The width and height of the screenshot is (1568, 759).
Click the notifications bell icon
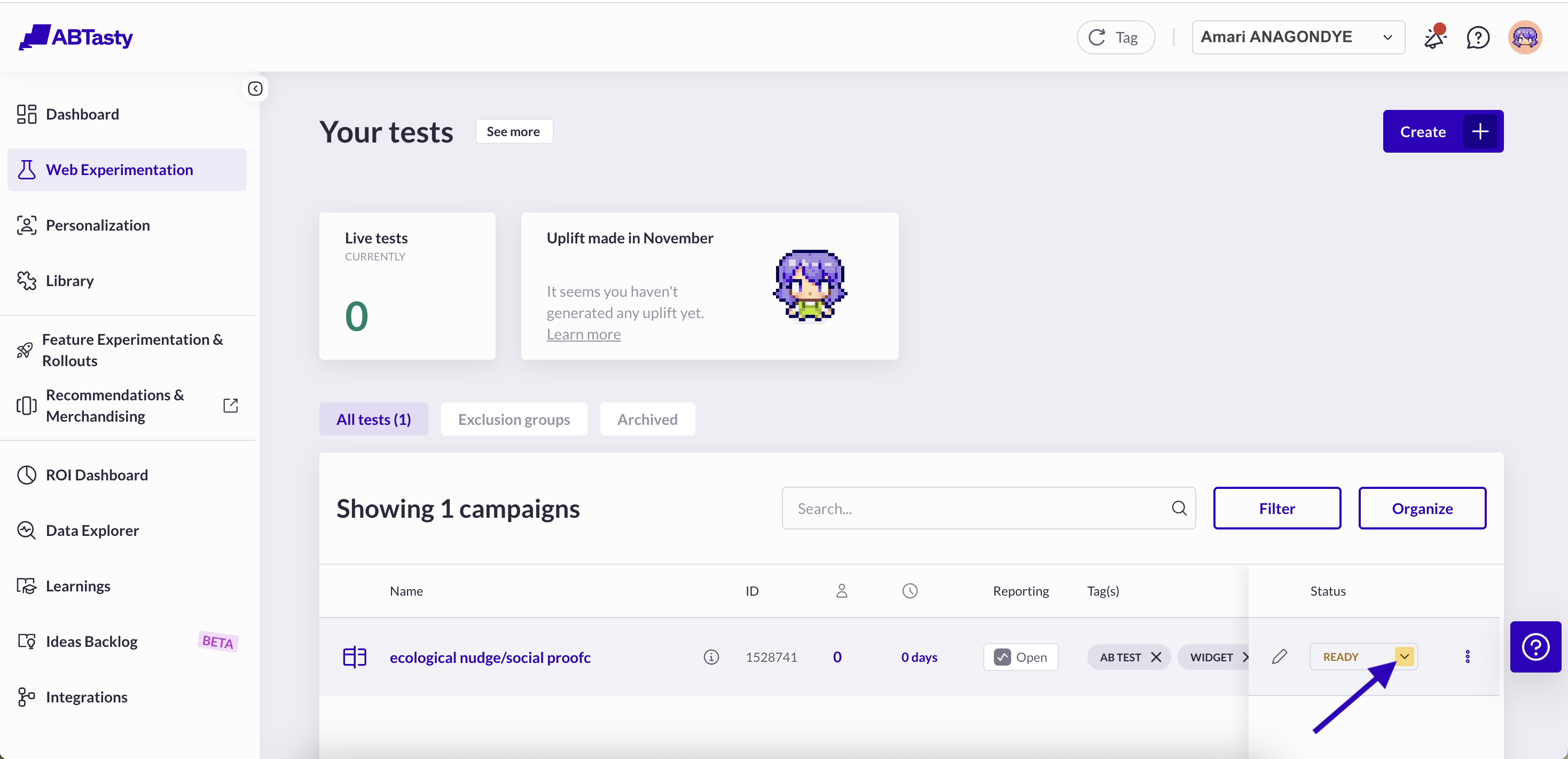(1434, 38)
